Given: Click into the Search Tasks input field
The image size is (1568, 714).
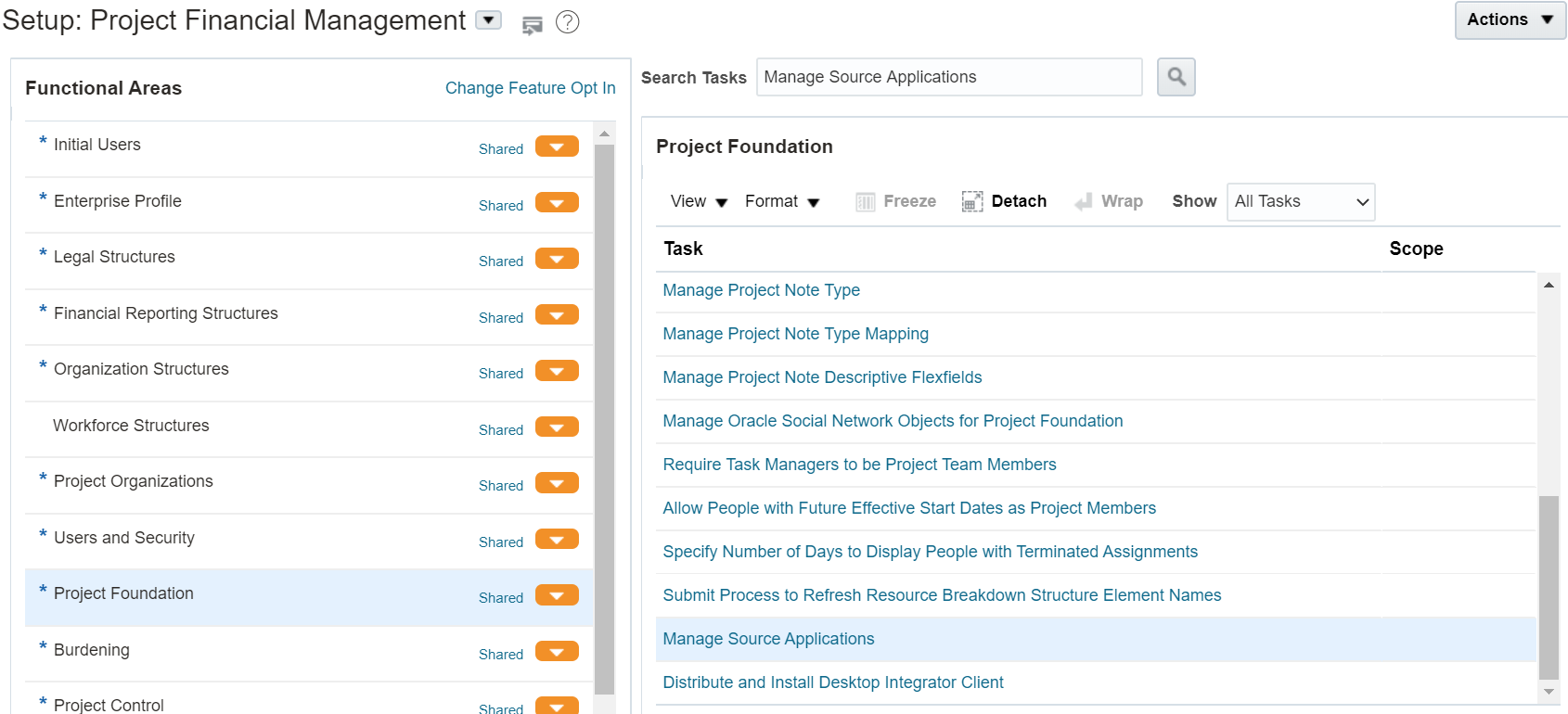Looking at the screenshot, I should [949, 77].
